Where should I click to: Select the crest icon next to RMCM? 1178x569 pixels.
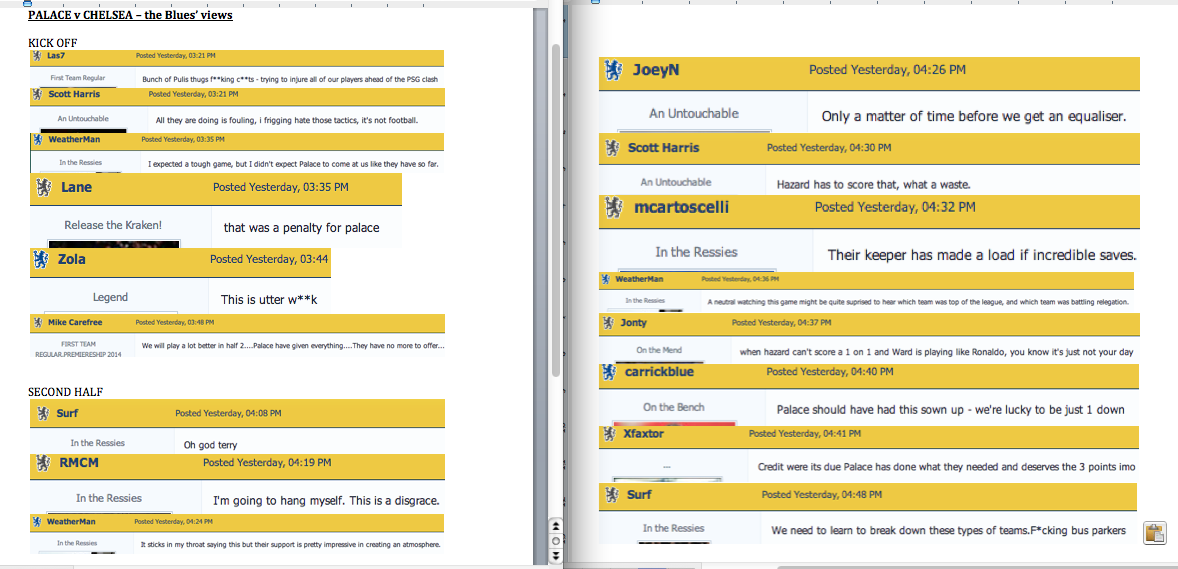43,463
